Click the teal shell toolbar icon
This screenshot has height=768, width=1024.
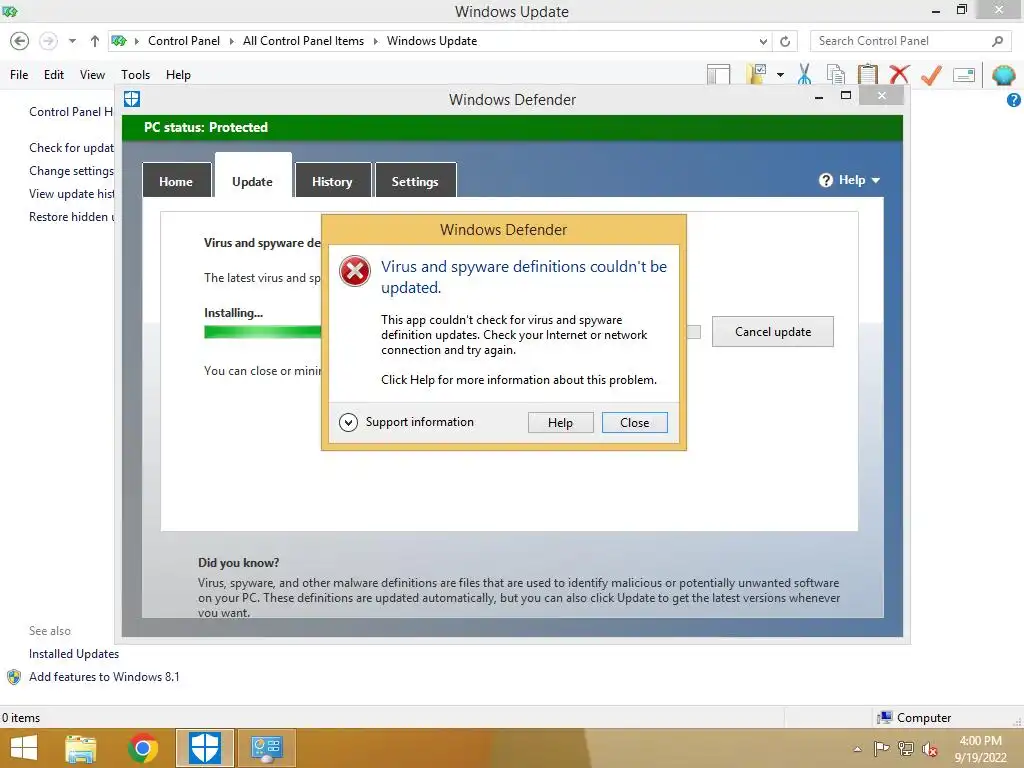(x=1003, y=75)
